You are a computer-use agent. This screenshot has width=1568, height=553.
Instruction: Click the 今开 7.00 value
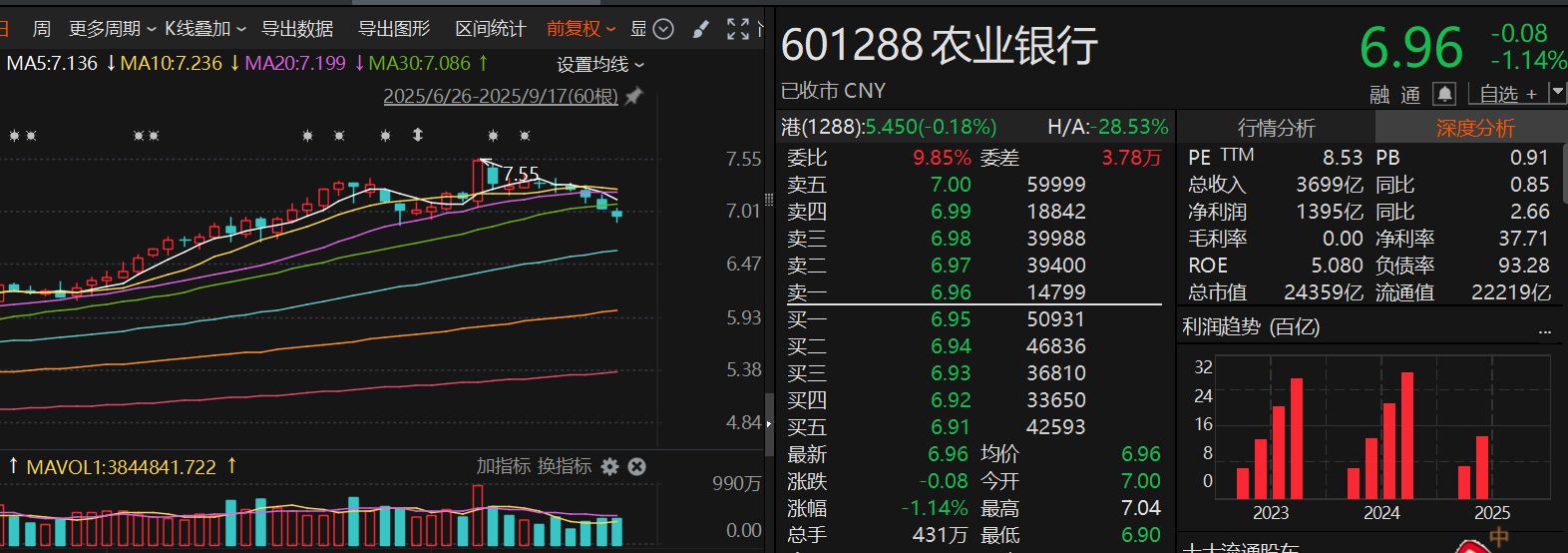(1140, 481)
